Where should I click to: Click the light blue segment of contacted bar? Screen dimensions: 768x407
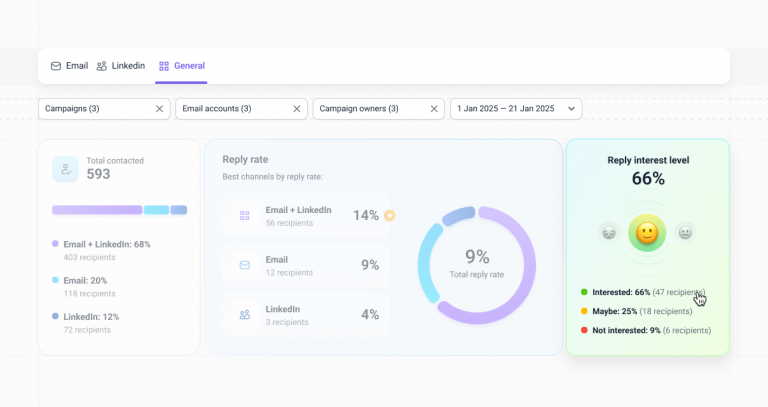tap(156, 210)
